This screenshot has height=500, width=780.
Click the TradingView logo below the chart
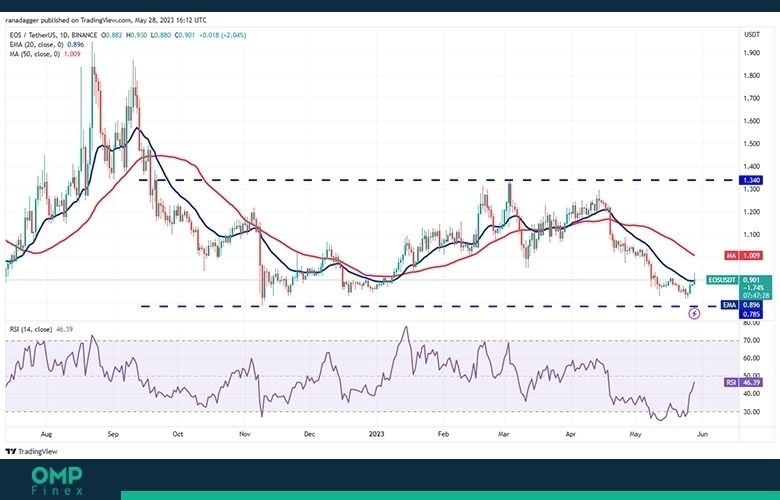(31, 452)
